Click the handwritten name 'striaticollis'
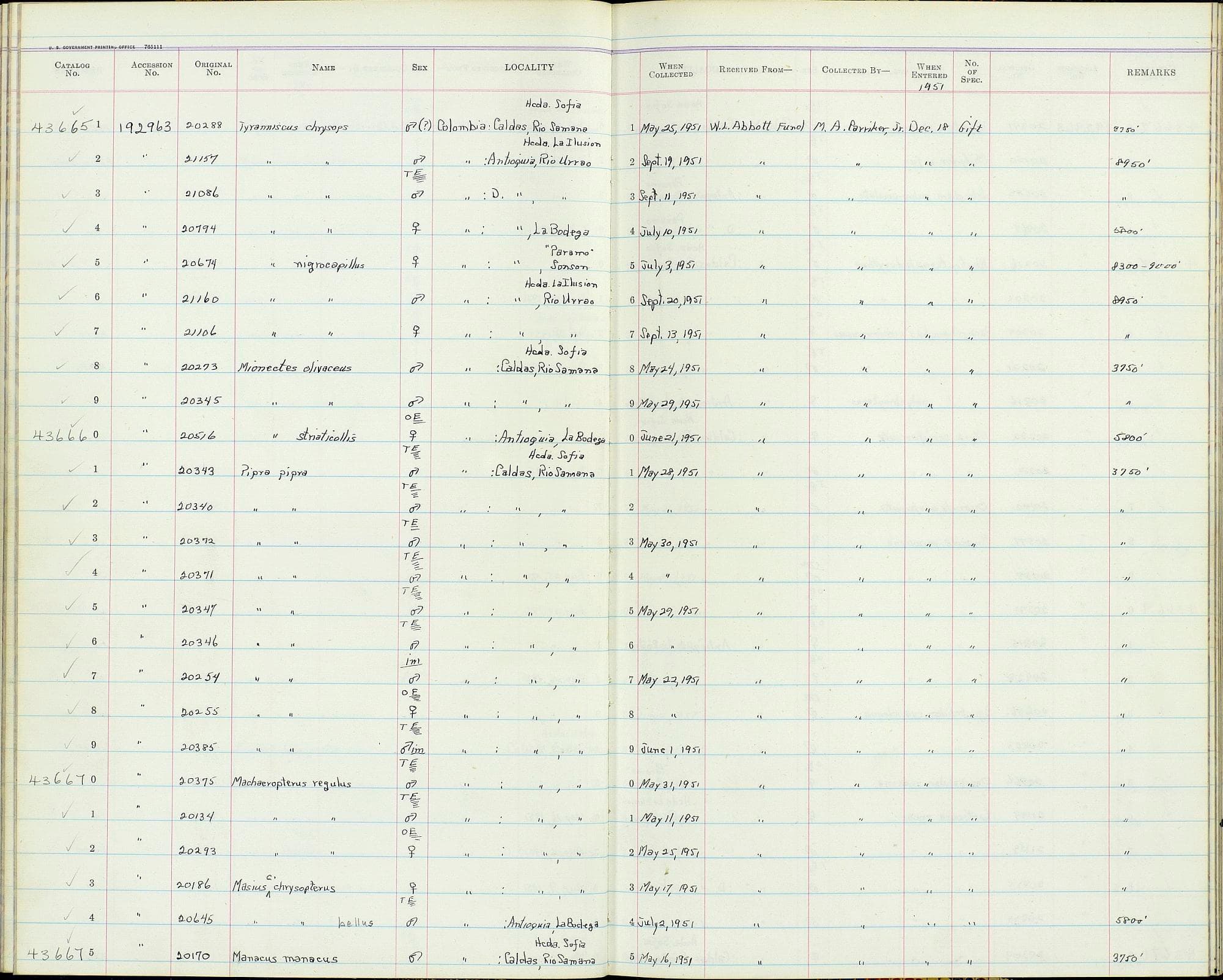The height and width of the screenshot is (980, 1223). [x=326, y=437]
